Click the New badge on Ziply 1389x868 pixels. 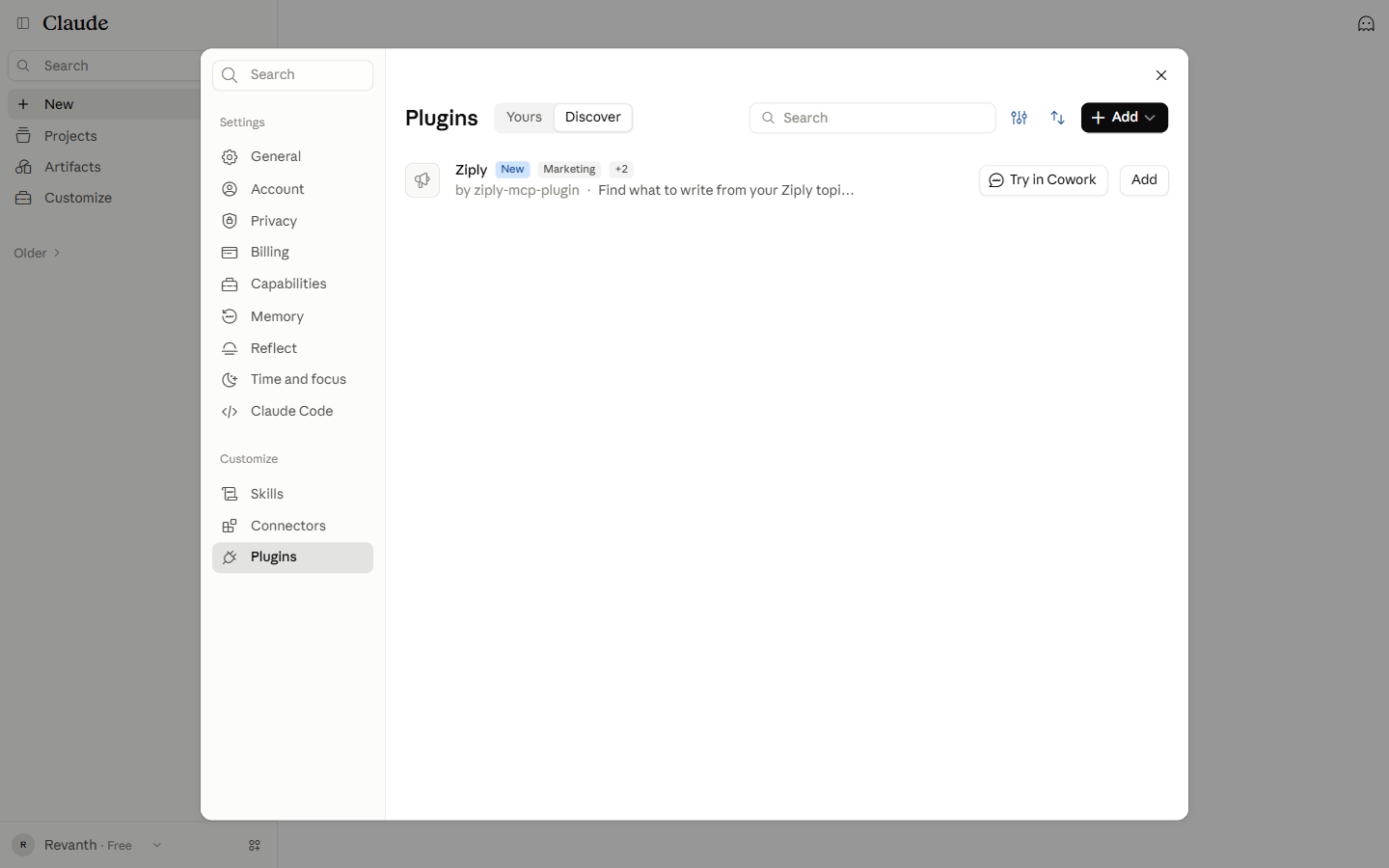coord(512,169)
